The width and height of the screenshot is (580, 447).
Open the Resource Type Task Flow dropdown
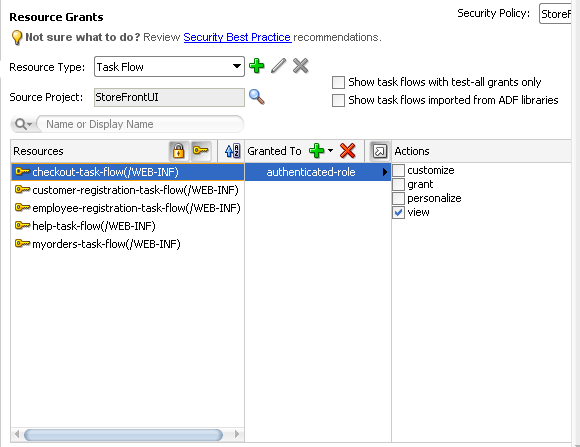[x=169, y=67]
